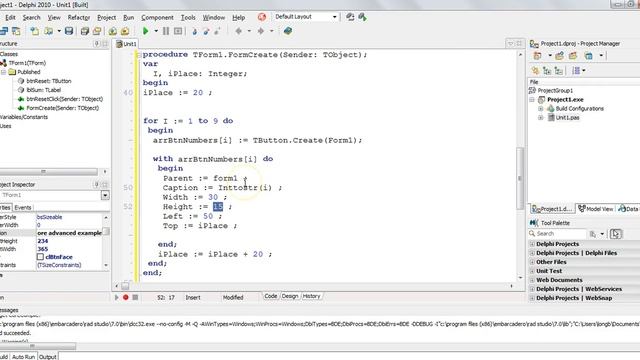The height and width of the screenshot is (360, 640).
Task: Select btnResetClick procedure in Structure tree
Action: (x=64, y=99)
